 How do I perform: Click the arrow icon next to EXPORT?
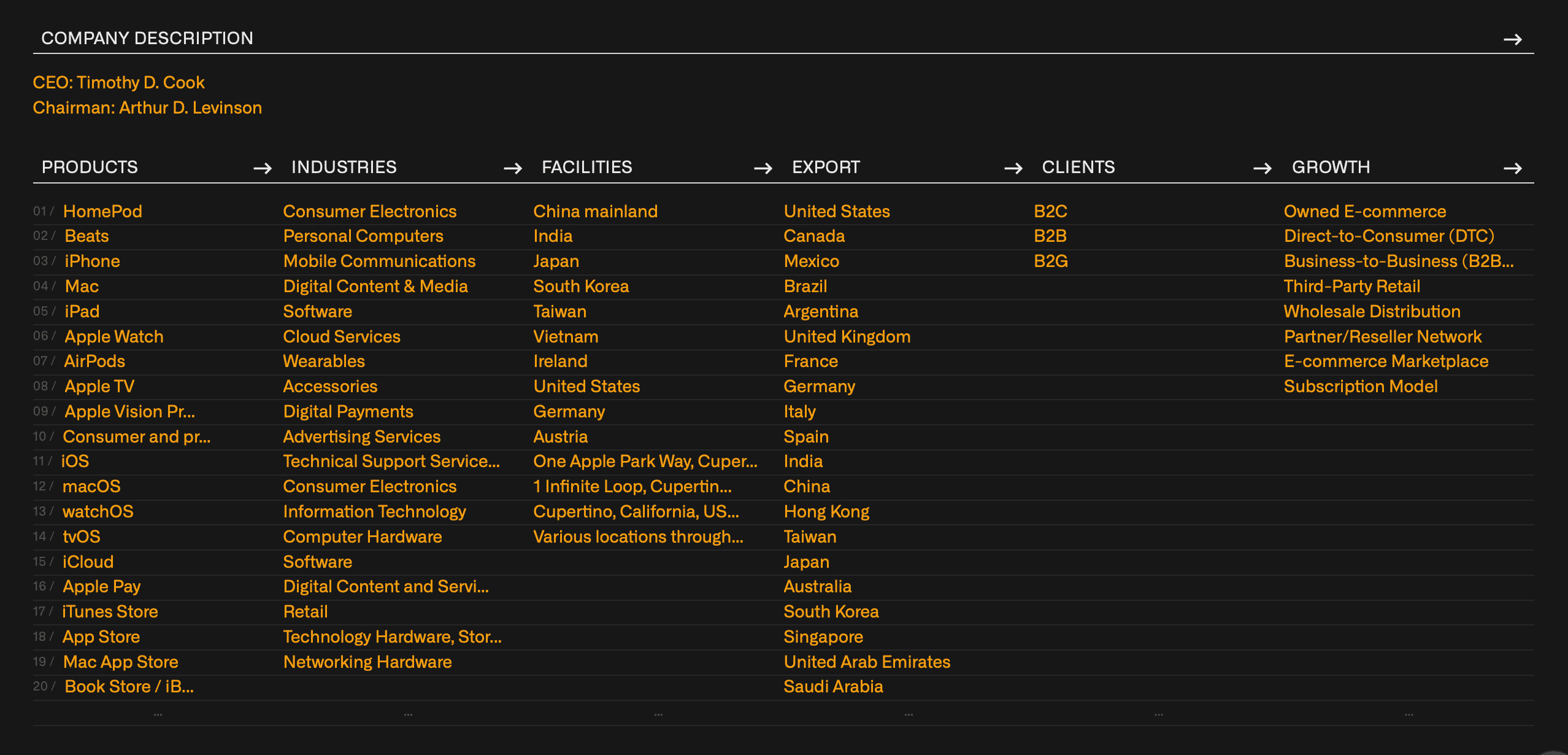pos(1013,167)
